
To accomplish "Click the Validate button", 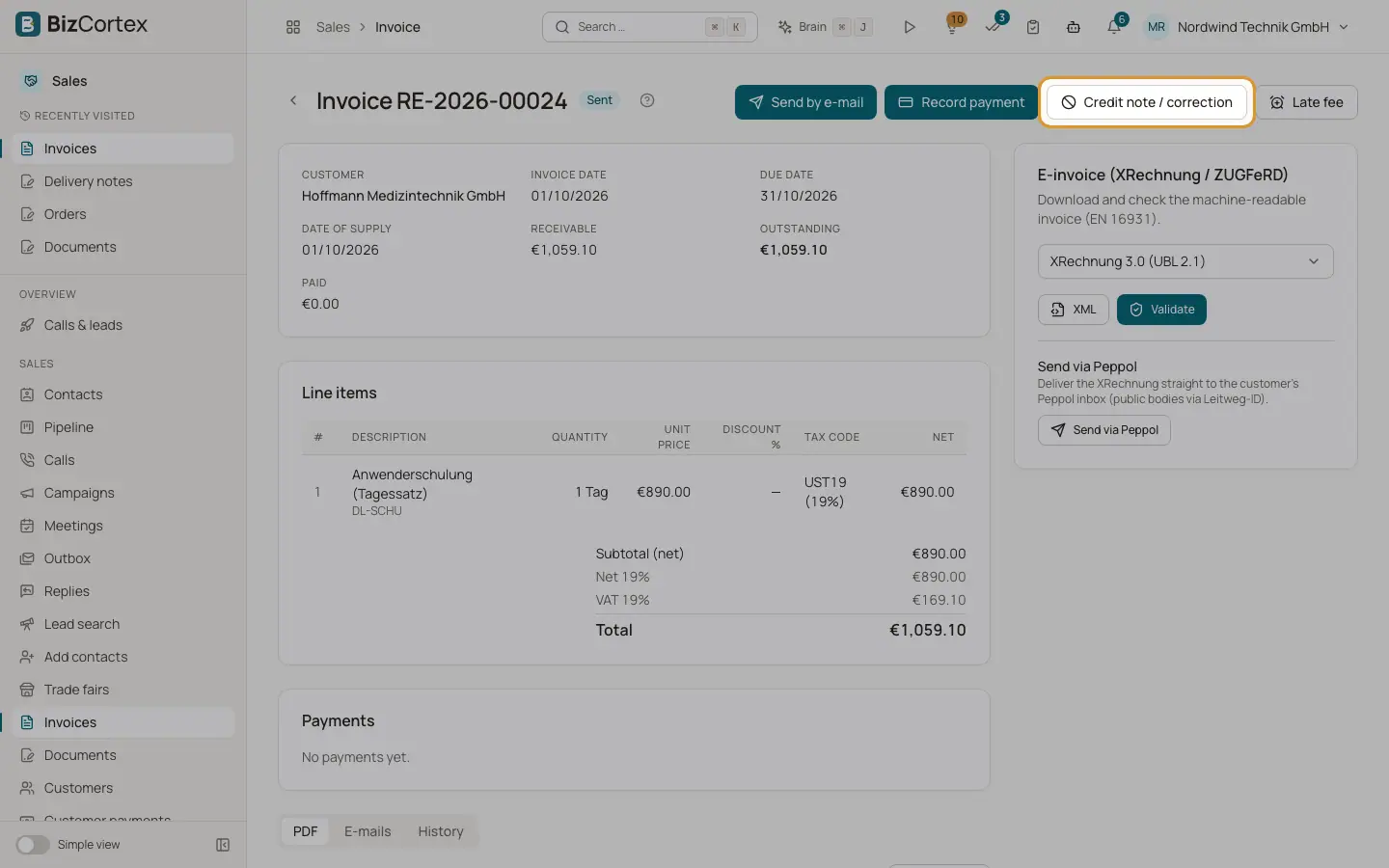I will (1161, 310).
